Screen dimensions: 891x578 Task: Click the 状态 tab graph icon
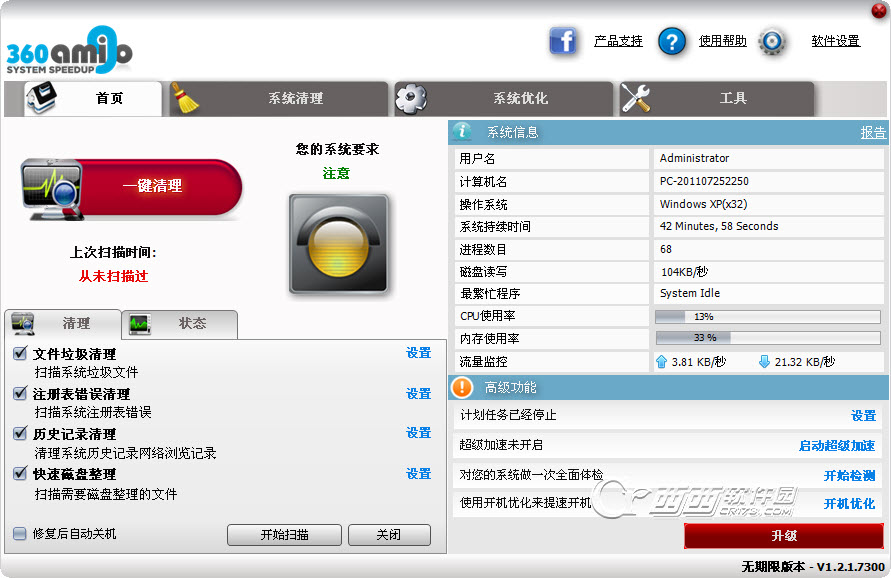(140, 324)
